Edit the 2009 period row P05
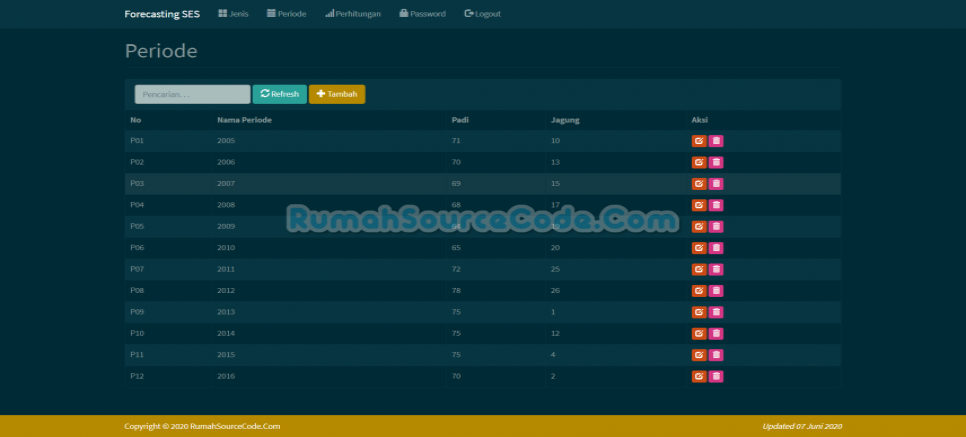This screenshot has height=437, width=966. coord(699,227)
